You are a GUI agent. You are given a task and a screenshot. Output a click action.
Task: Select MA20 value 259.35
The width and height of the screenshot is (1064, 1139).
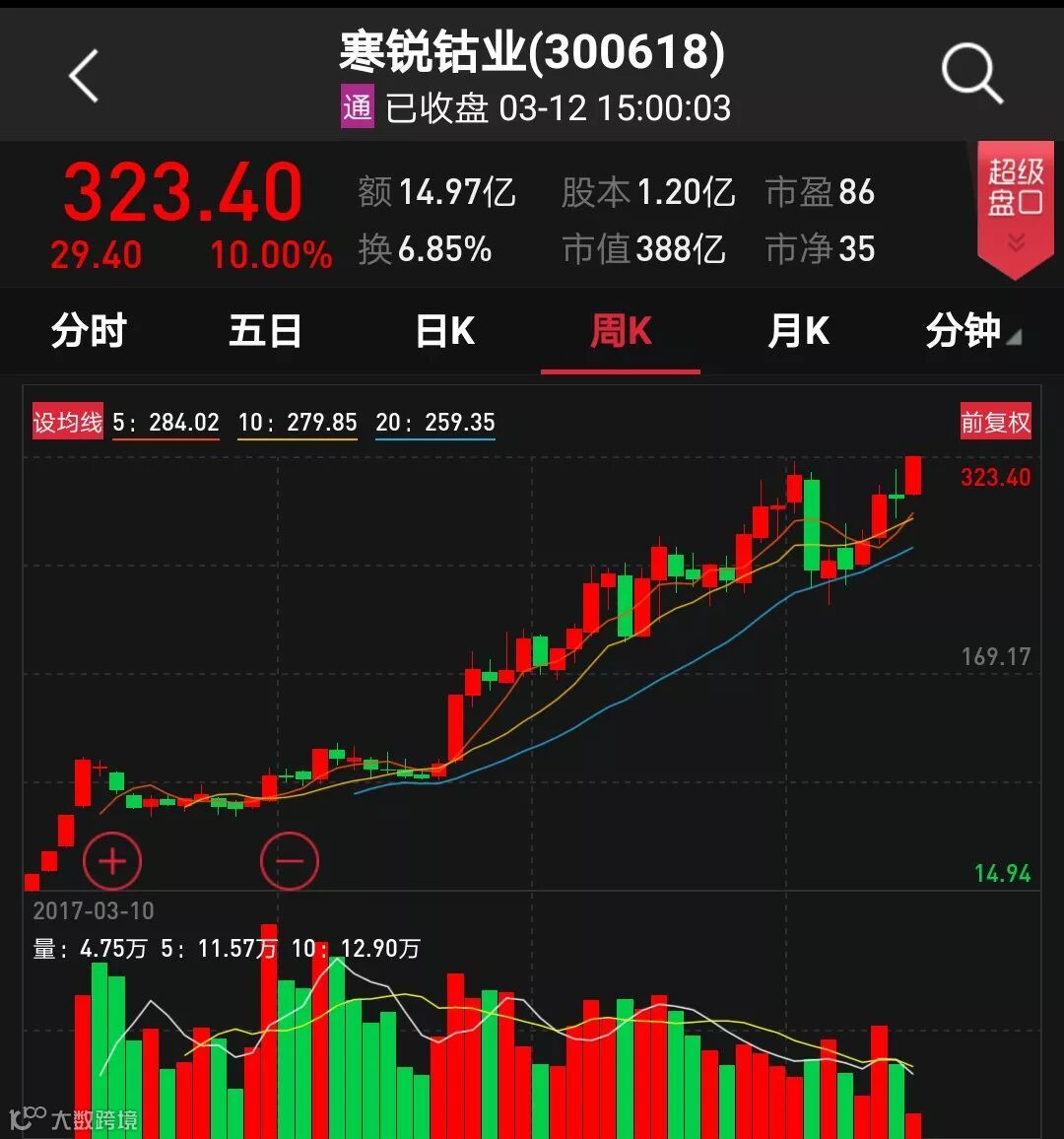coord(460,422)
